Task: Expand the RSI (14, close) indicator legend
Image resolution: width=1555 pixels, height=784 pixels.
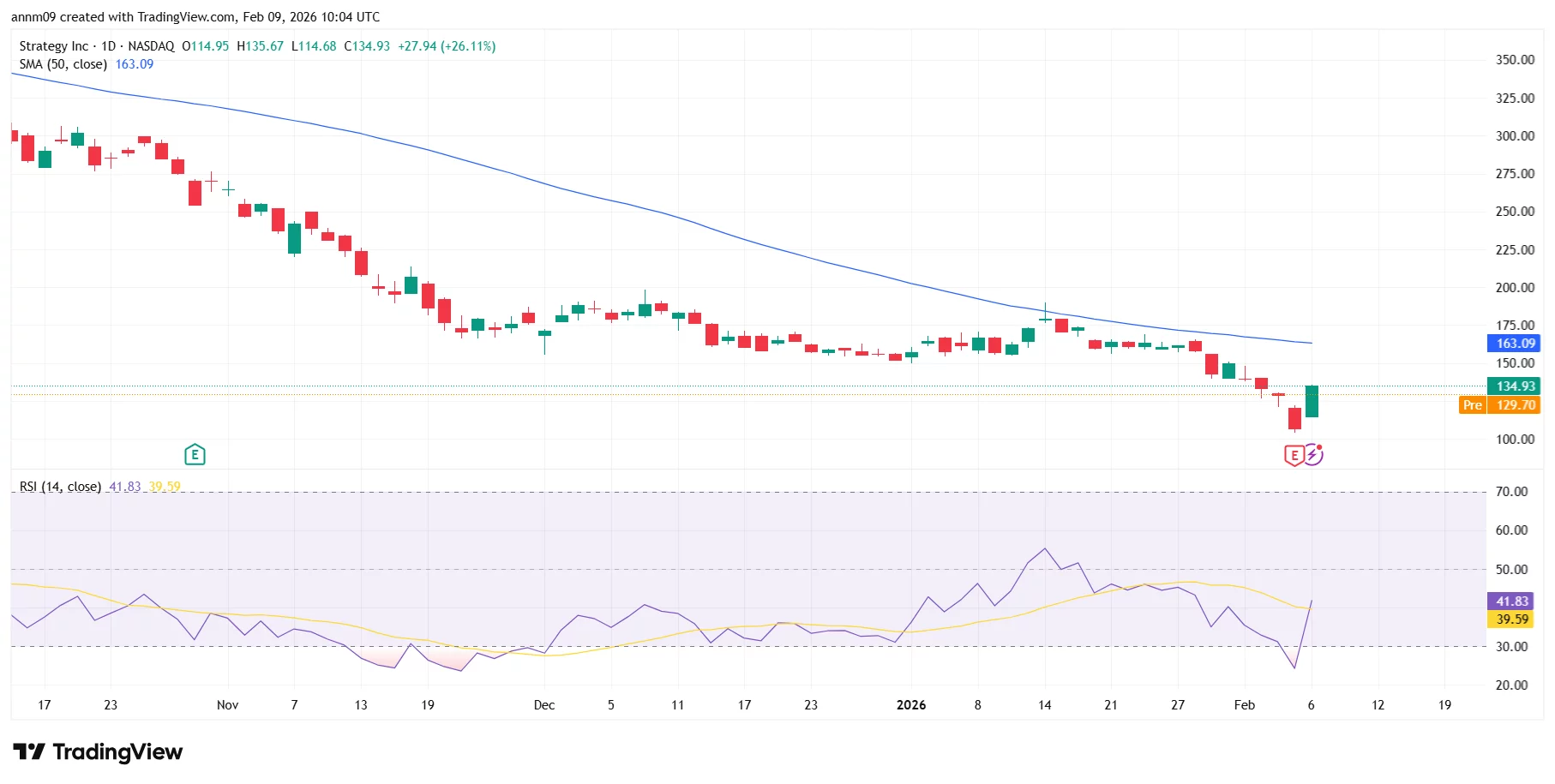Action: point(60,486)
